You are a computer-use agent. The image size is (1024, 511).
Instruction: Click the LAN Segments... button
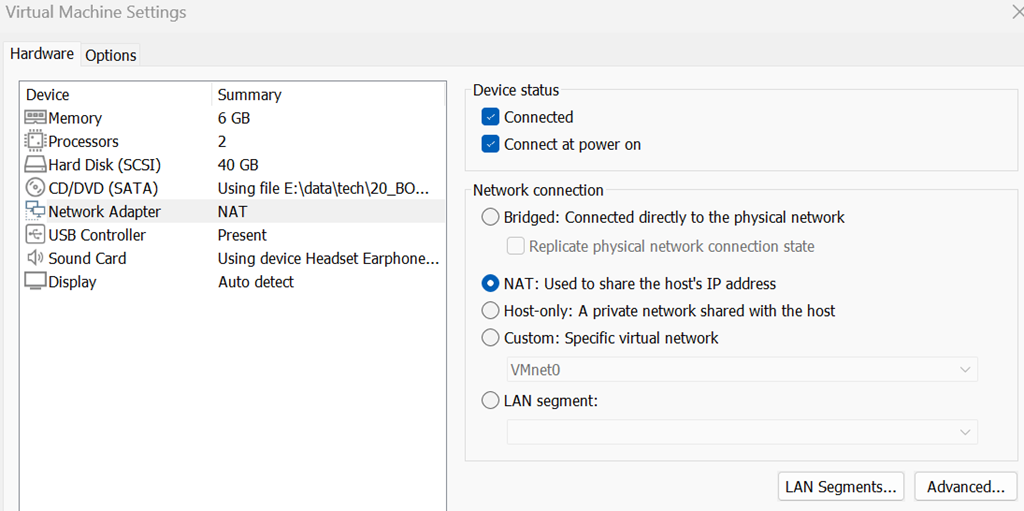[x=840, y=487]
